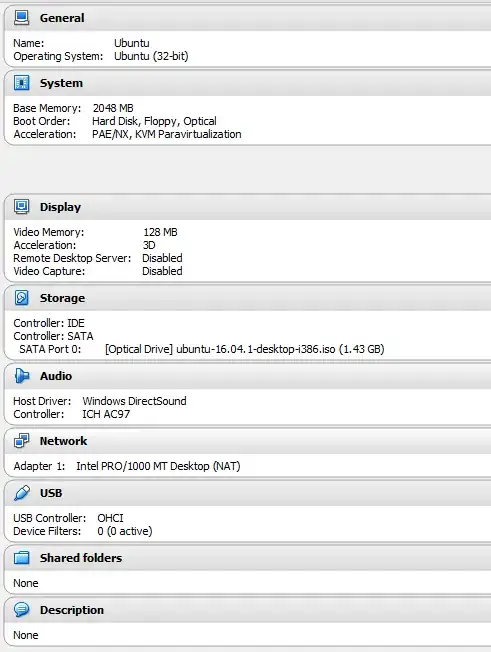The height and width of the screenshot is (652, 491).
Task: Click the ubuntu-16.04.1-desktop-i386.iso optical drive entry
Action: pyautogui.click(x=244, y=349)
